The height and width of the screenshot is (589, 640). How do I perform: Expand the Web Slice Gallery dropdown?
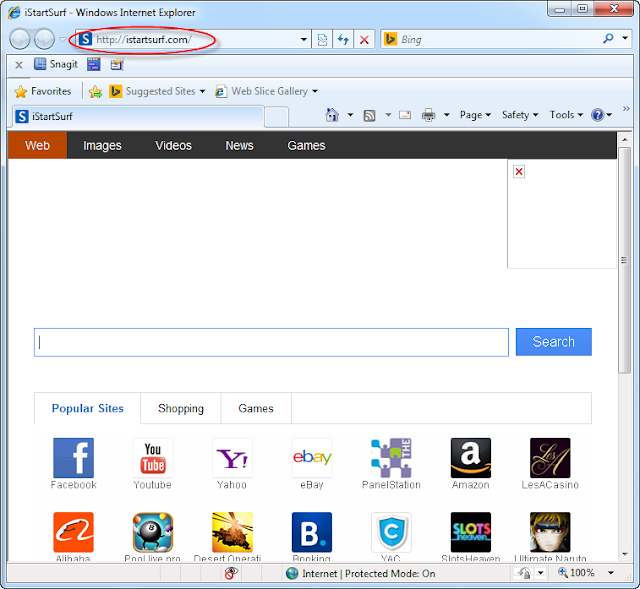(315, 91)
